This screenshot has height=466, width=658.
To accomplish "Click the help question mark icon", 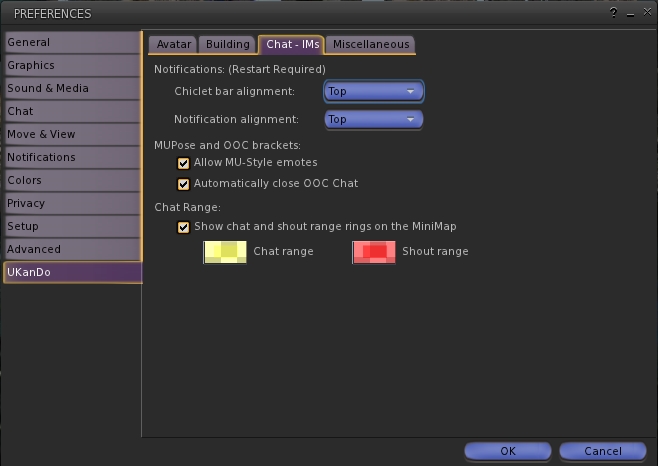I will point(613,13).
